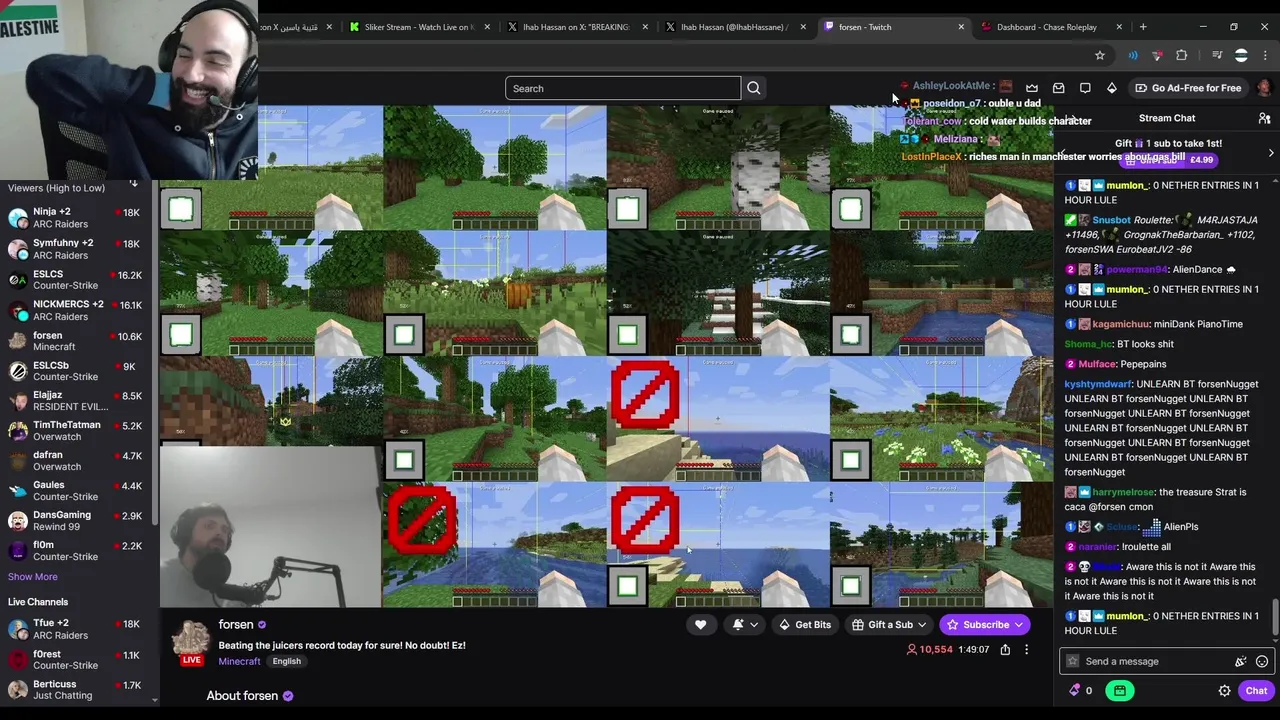Switch to Ihab Hassan (@IhabHassane) tab
This screenshot has height=720, width=1280.
[734, 27]
